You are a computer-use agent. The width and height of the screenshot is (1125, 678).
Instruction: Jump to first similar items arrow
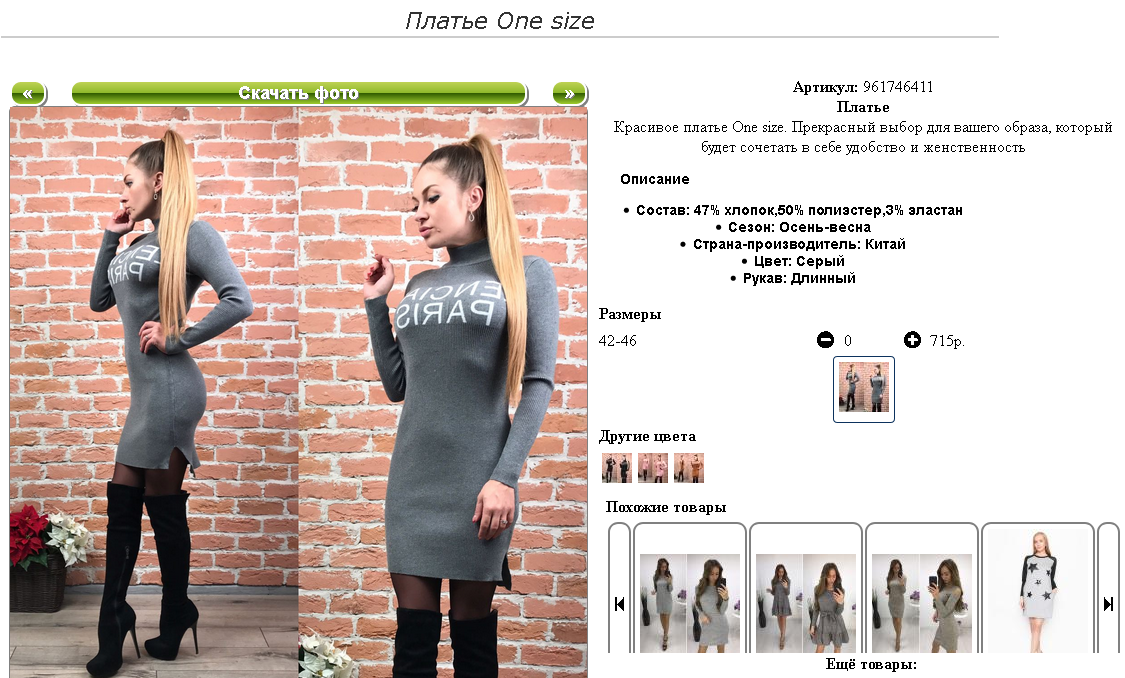coord(619,604)
